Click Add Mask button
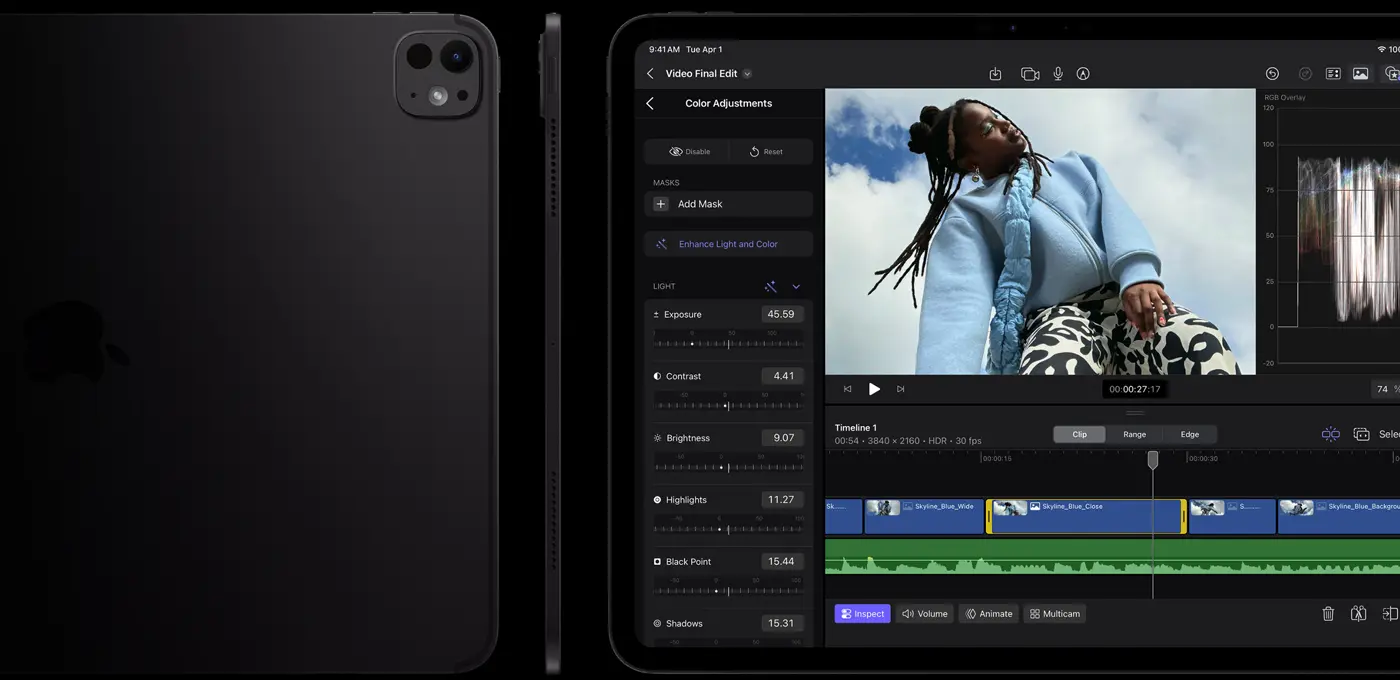Viewport: 1400px width, 680px height. [728, 204]
